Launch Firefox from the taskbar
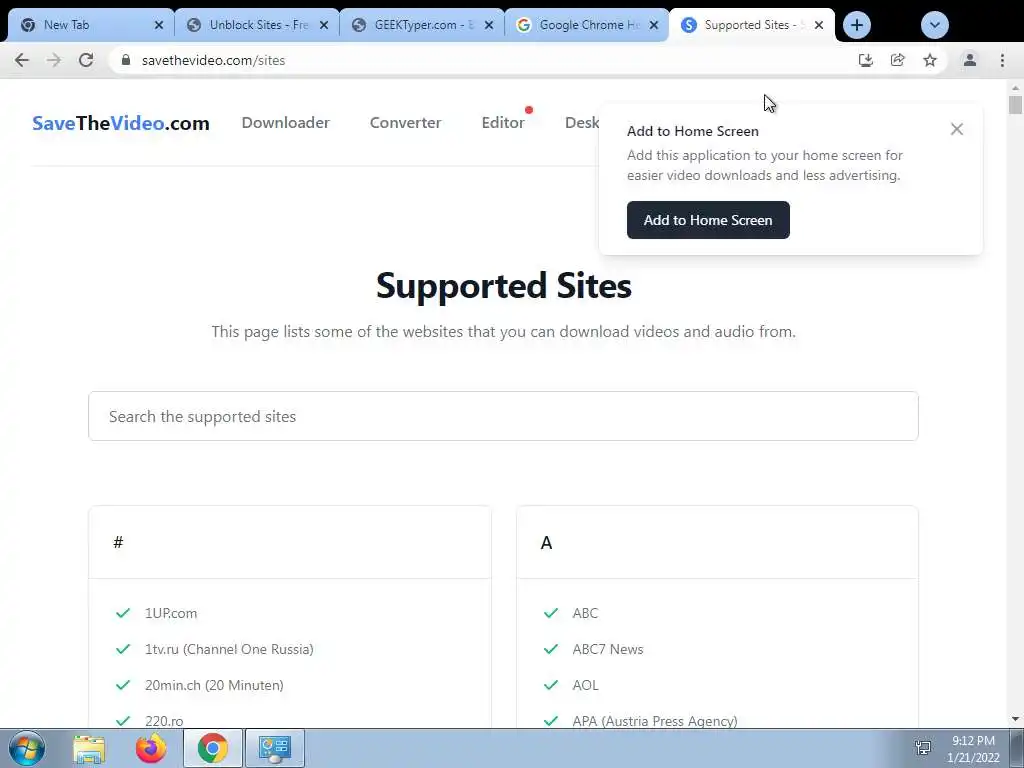1024x768 pixels. coord(151,748)
